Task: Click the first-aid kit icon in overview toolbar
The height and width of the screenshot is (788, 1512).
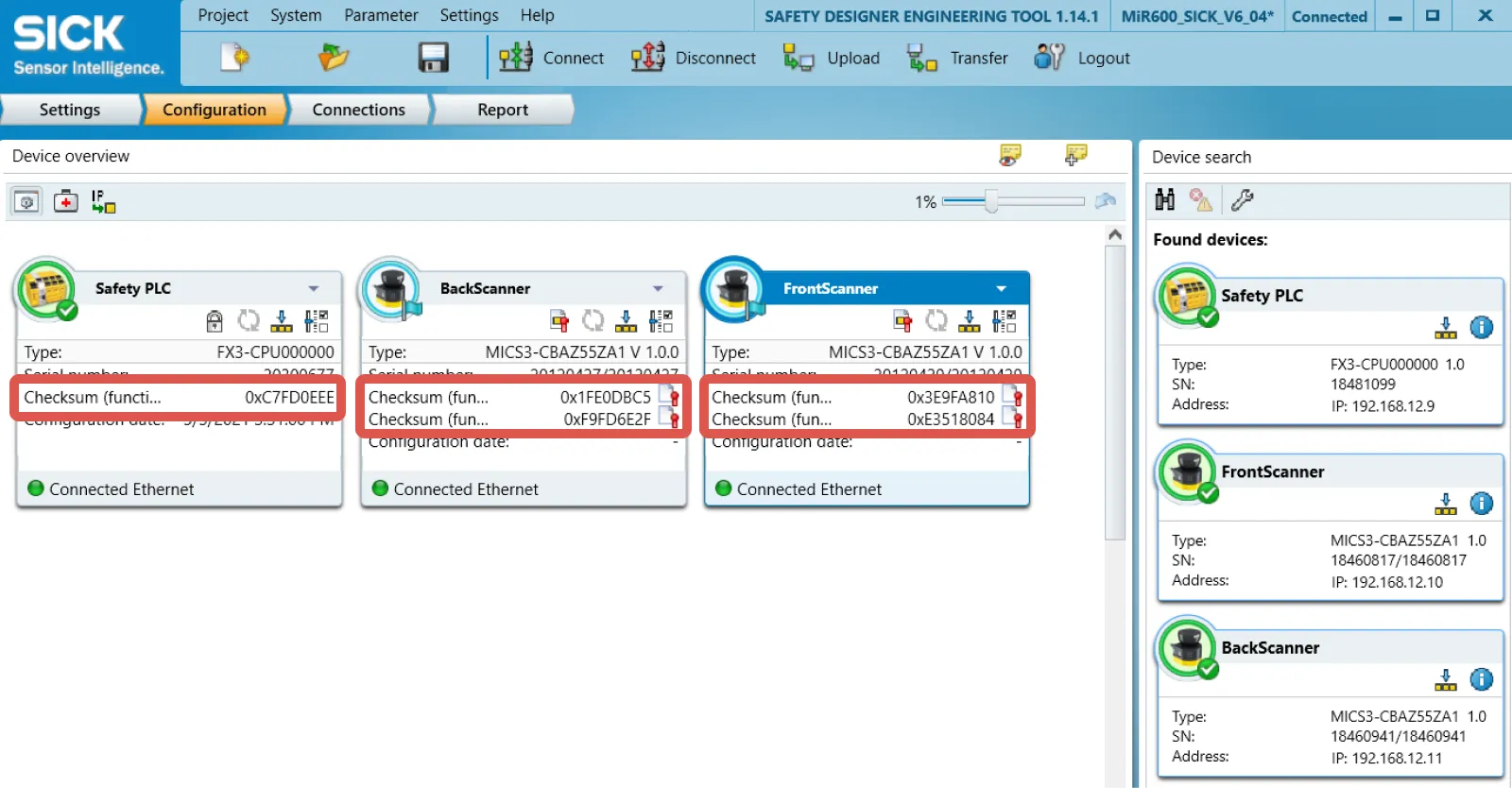Action: coord(65,201)
